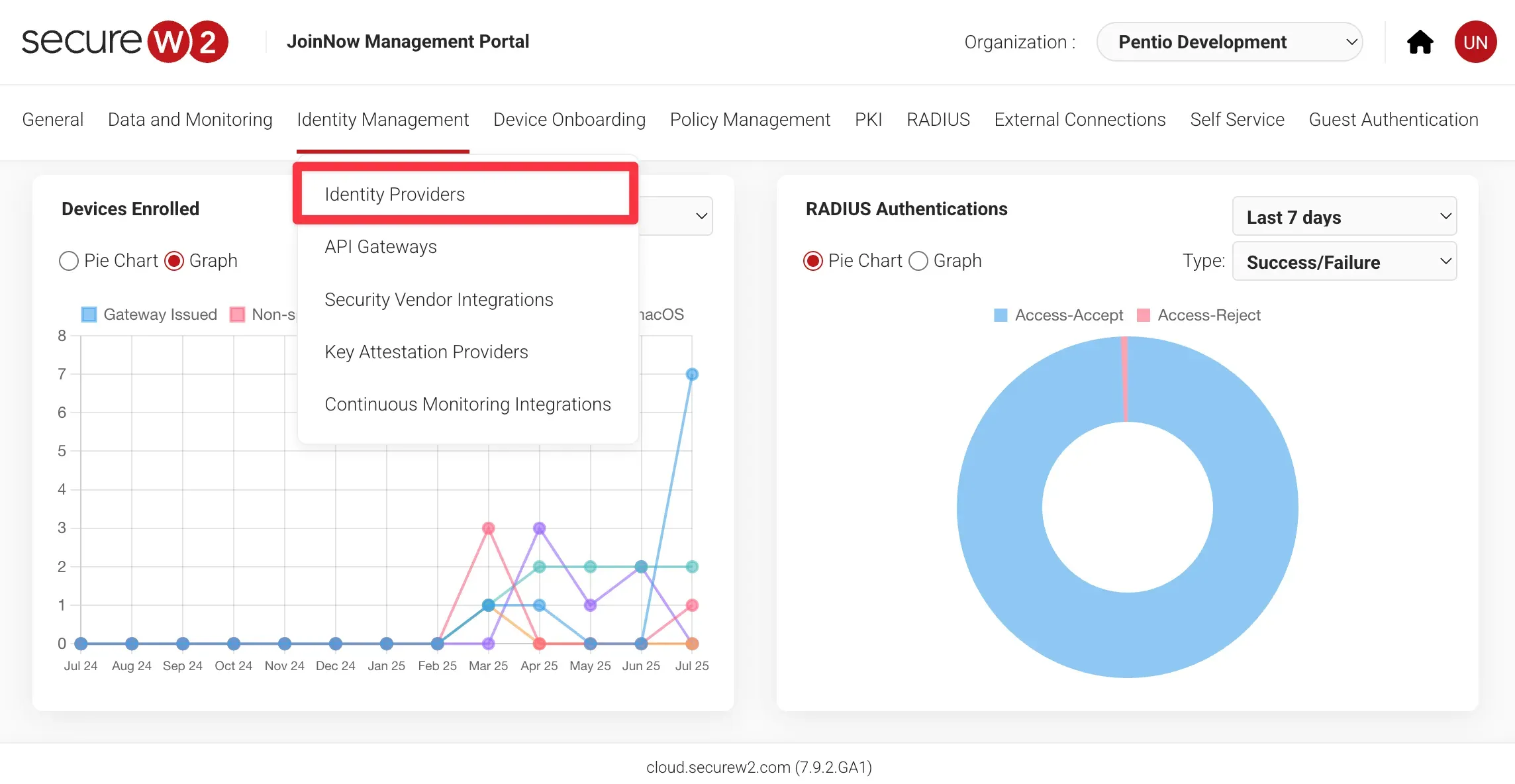The height and width of the screenshot is (784, 1515).
Task: Select Graph radio for RADIUS Authentications
Action: [918, 261]
